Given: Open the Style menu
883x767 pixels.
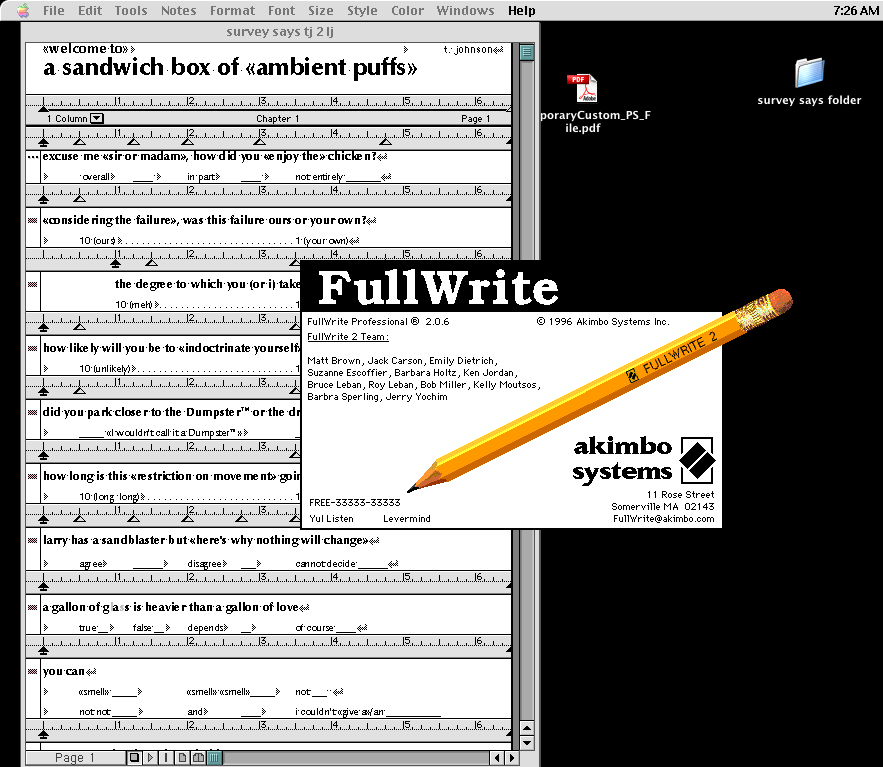Looking at the screenshot, I should tap(362, 10).
